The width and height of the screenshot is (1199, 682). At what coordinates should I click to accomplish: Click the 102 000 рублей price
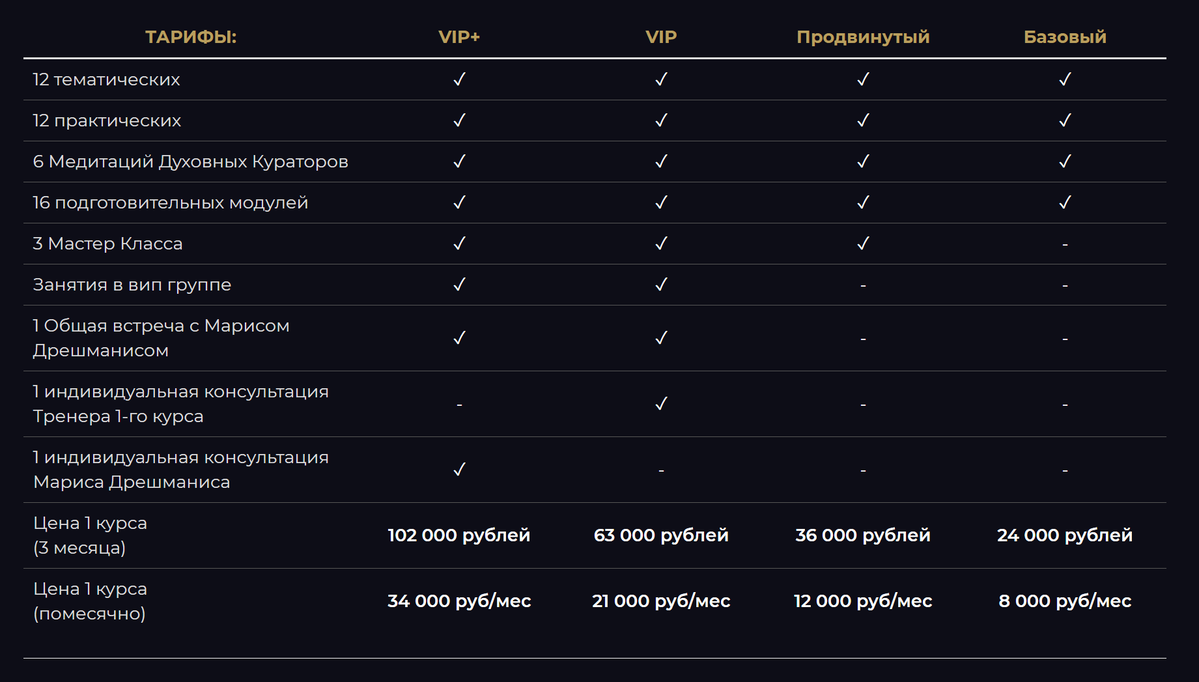[x=459, y=535]
